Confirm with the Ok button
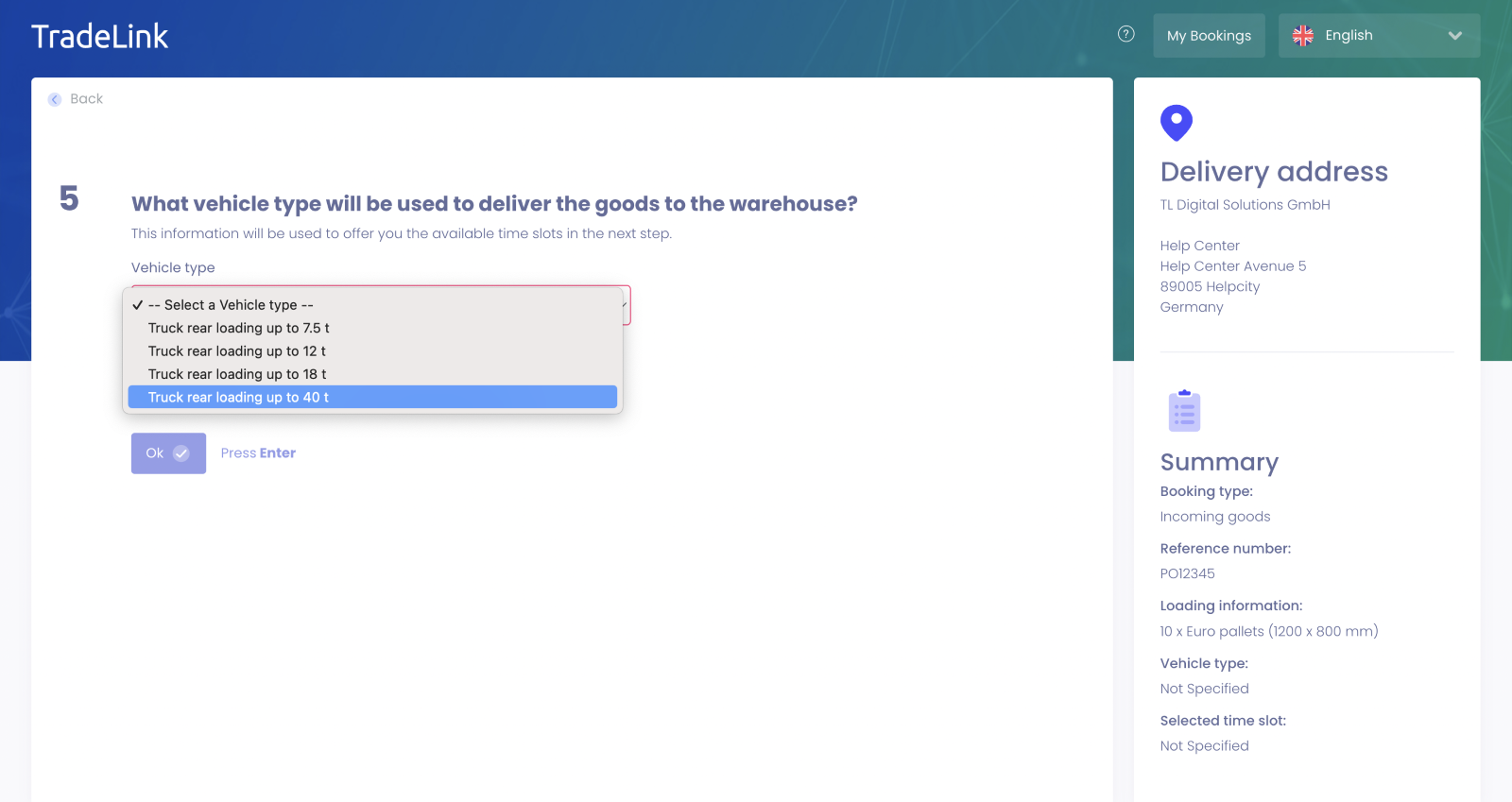The height and width of the screenshot is (802, 1512). (168, 453)
